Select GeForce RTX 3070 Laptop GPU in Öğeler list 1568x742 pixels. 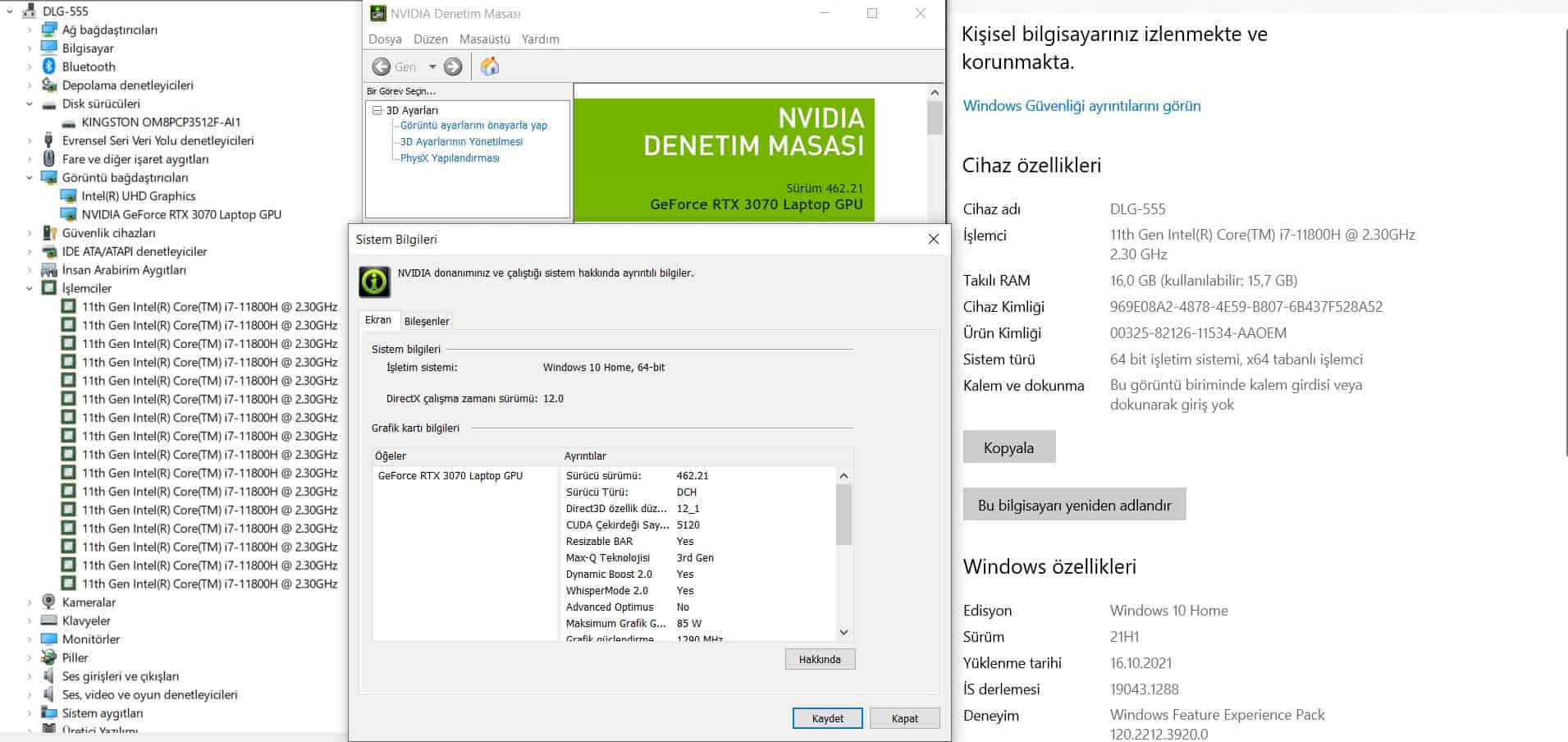[x=450, y=476]
